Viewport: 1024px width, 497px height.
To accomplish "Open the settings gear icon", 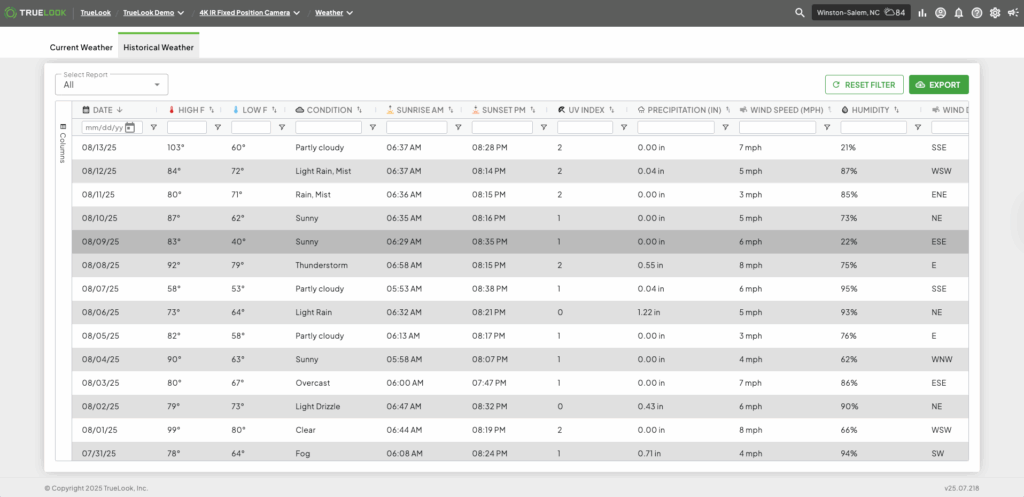I will tap(995, 12).
